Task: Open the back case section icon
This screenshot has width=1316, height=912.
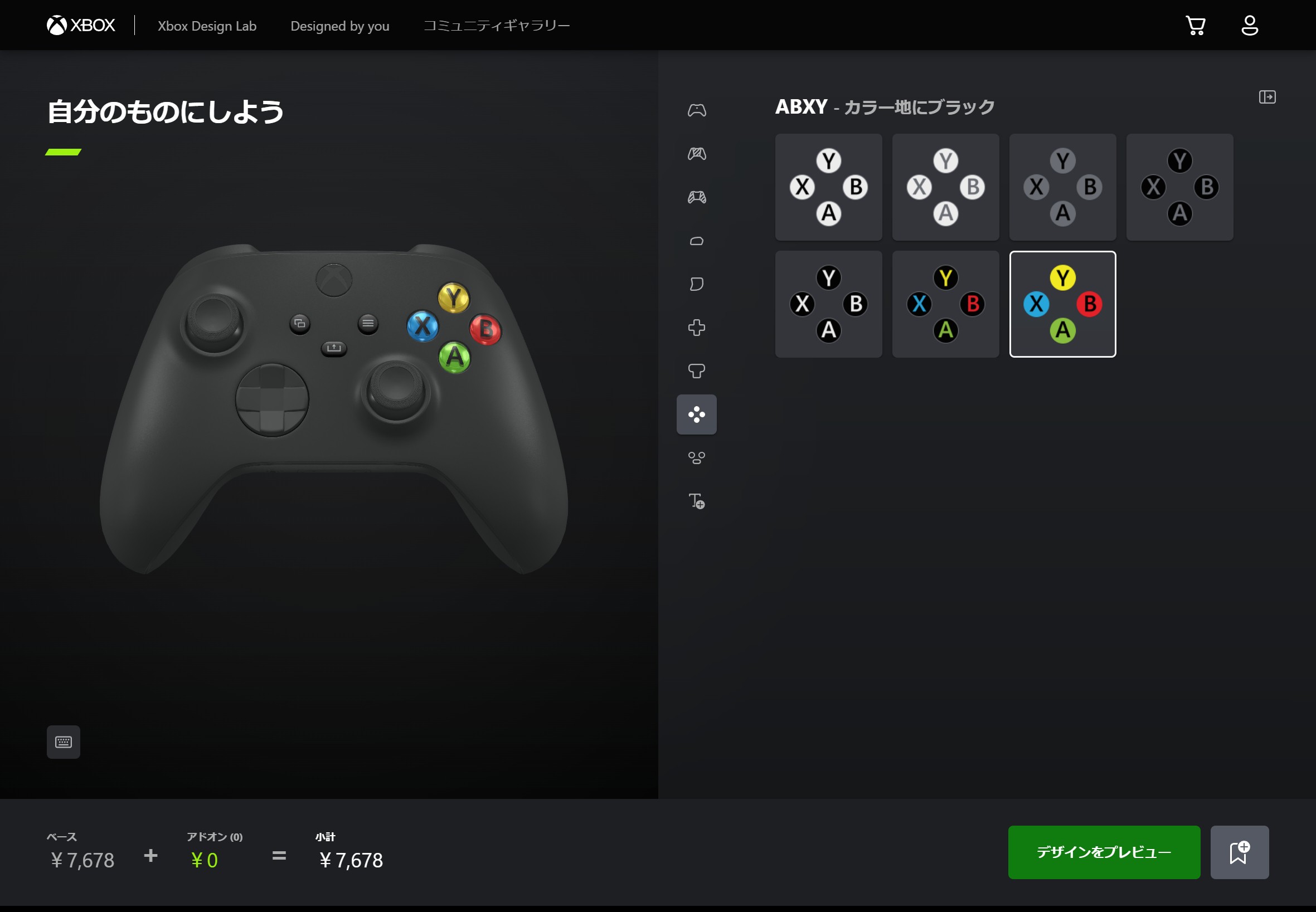Action: point(696,154)
